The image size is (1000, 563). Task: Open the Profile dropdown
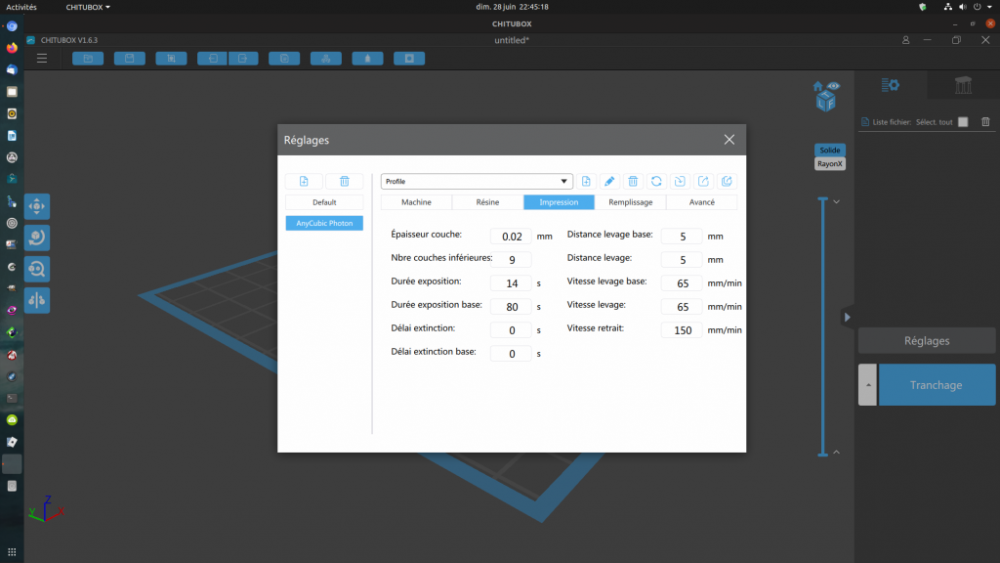[476, 182]
